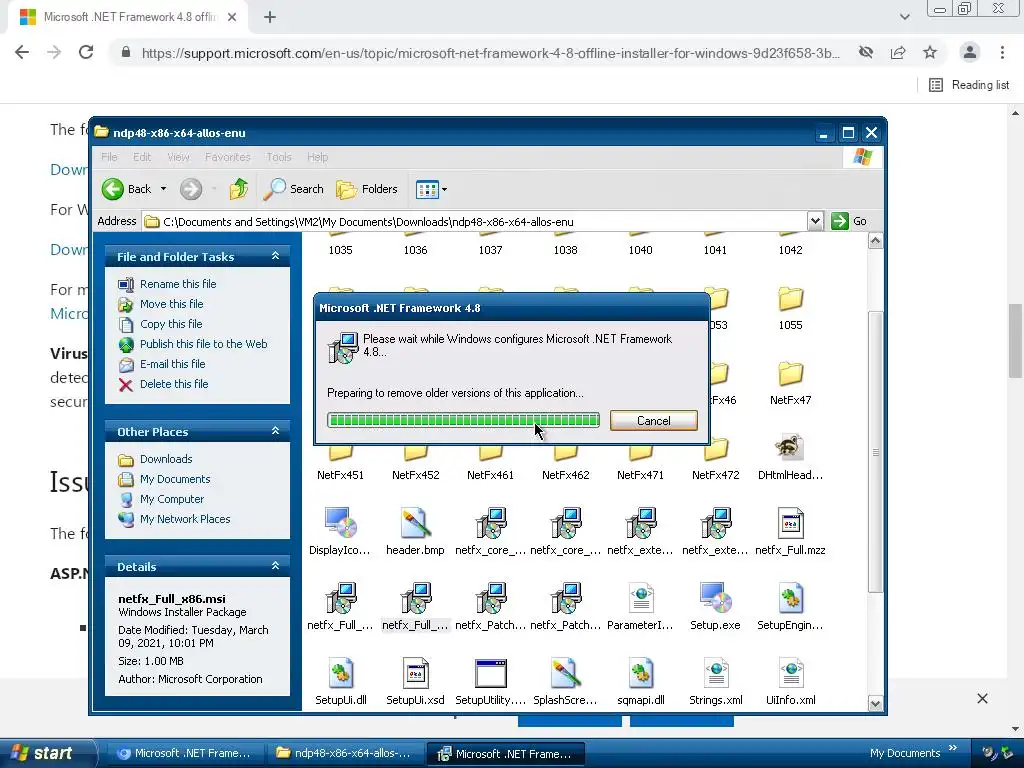Select the Setup.exe file icon

(715, 598)
